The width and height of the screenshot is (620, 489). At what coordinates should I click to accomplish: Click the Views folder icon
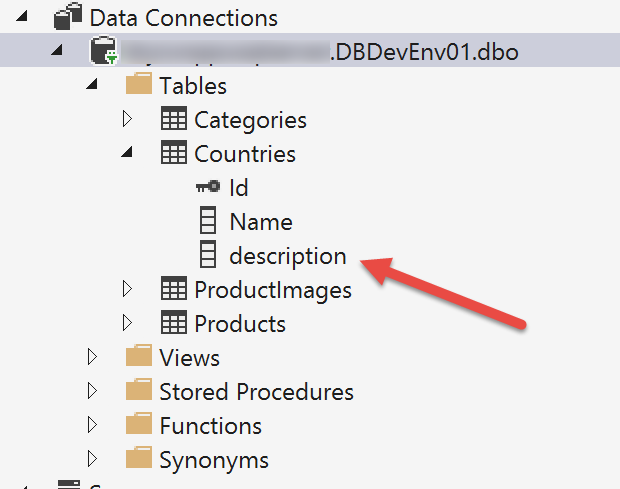138,357
